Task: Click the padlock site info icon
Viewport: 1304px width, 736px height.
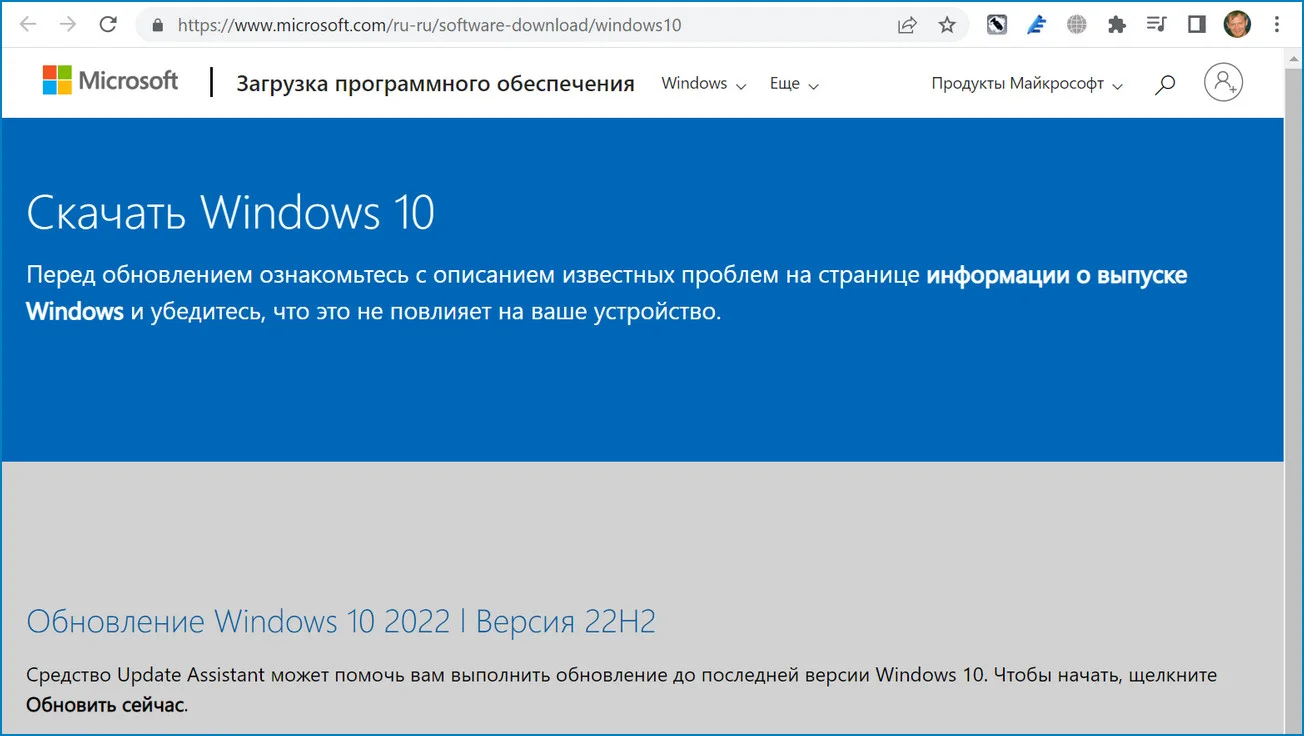Action: 156,25
